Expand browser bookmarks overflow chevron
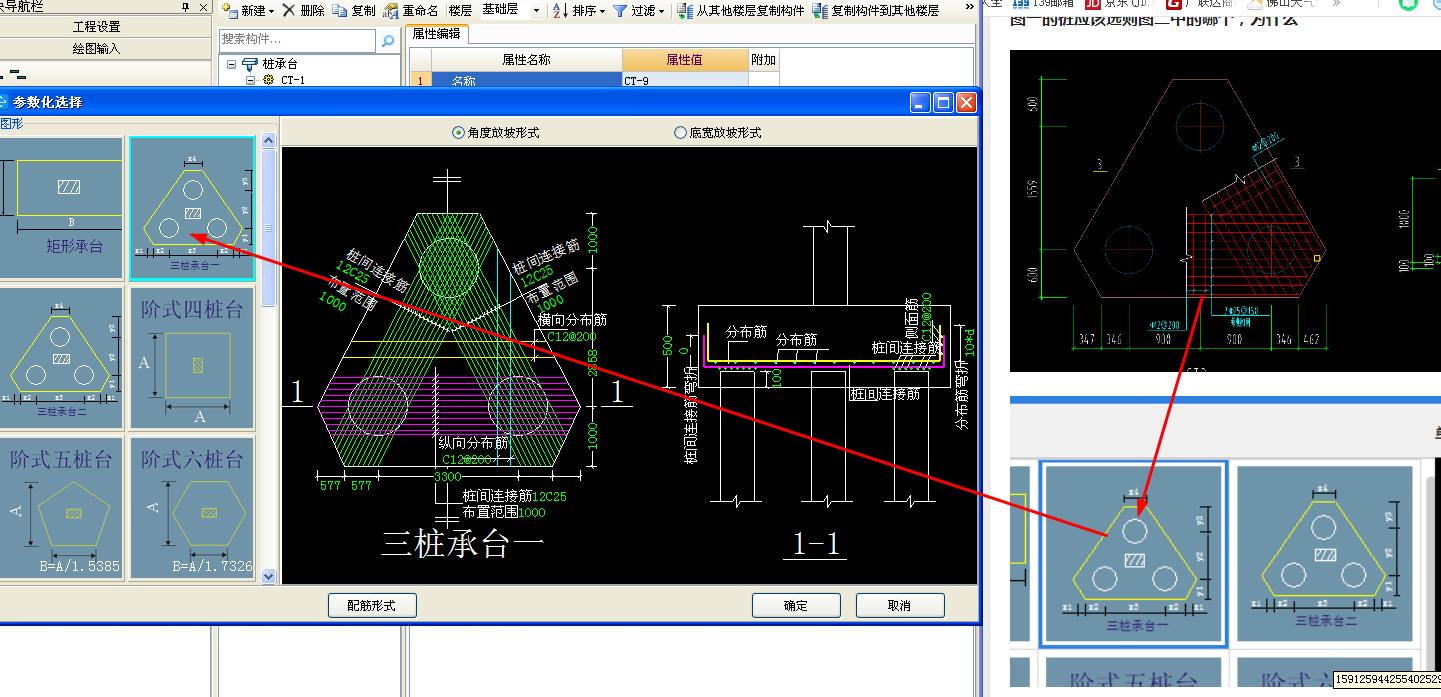 pos(1337,3)
